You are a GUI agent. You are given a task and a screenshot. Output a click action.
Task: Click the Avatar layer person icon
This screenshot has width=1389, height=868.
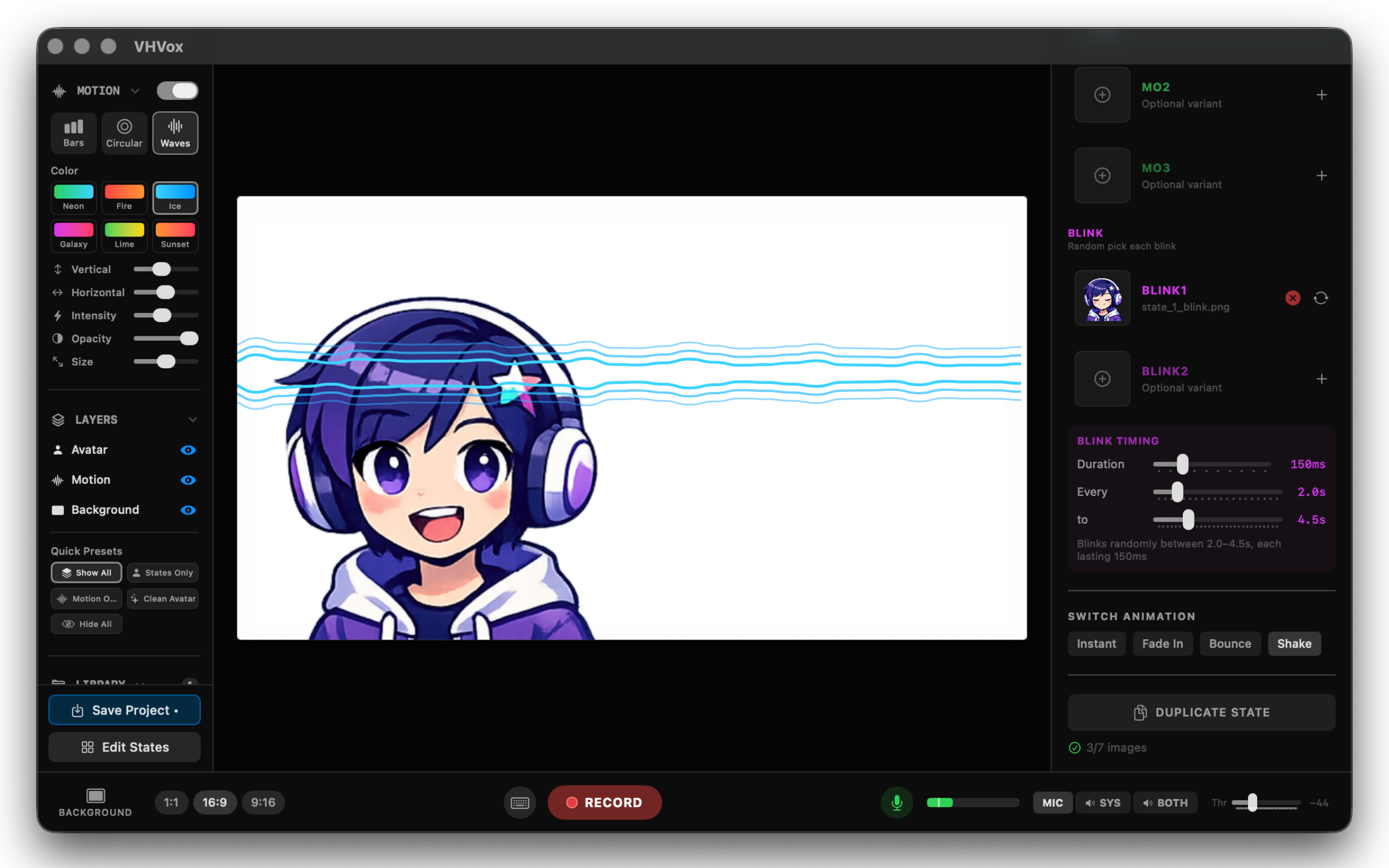(x=58, y=450)
